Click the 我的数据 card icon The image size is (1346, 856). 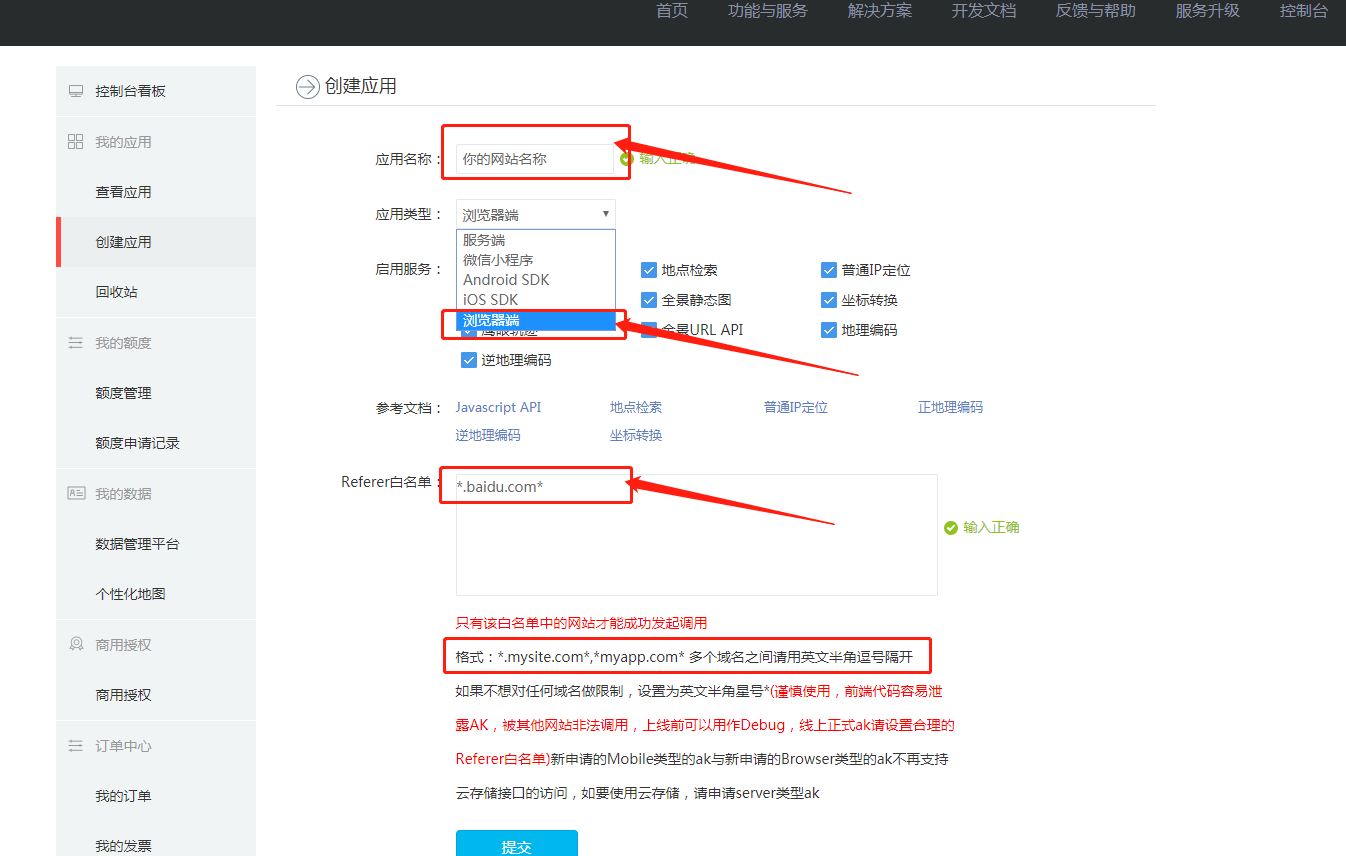75,494
